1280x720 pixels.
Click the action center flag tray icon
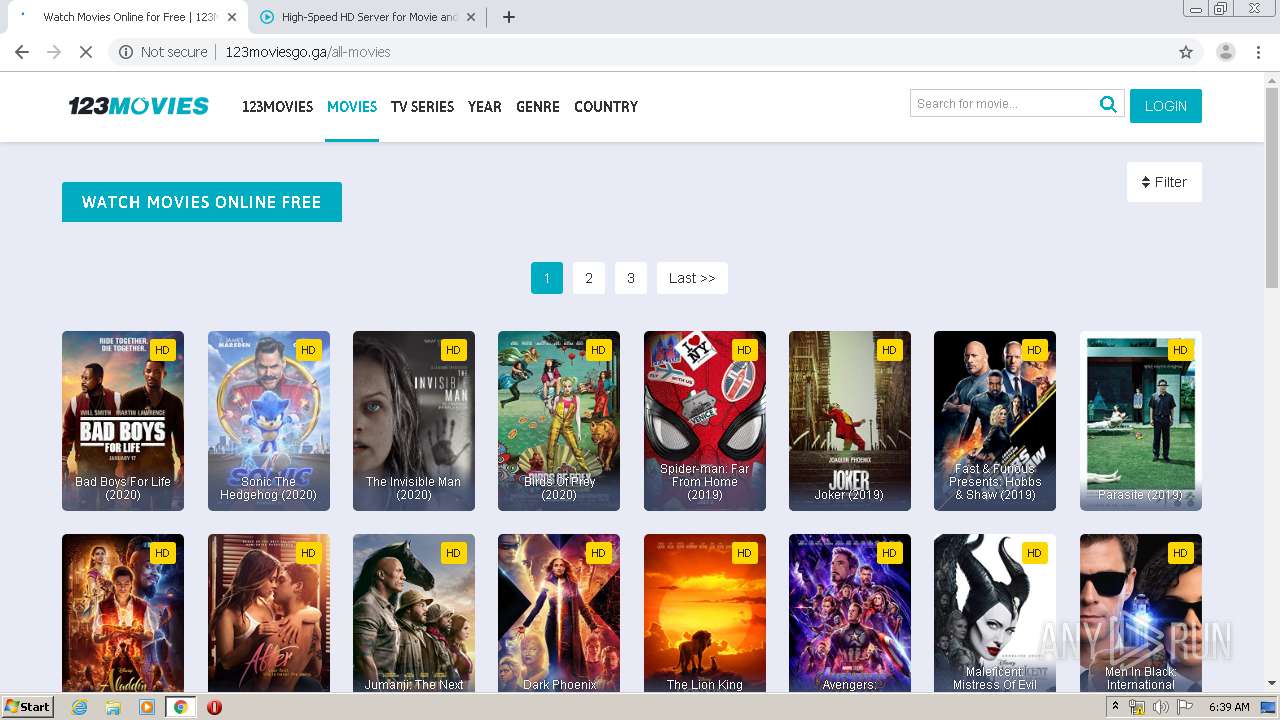click(1184, 707)
